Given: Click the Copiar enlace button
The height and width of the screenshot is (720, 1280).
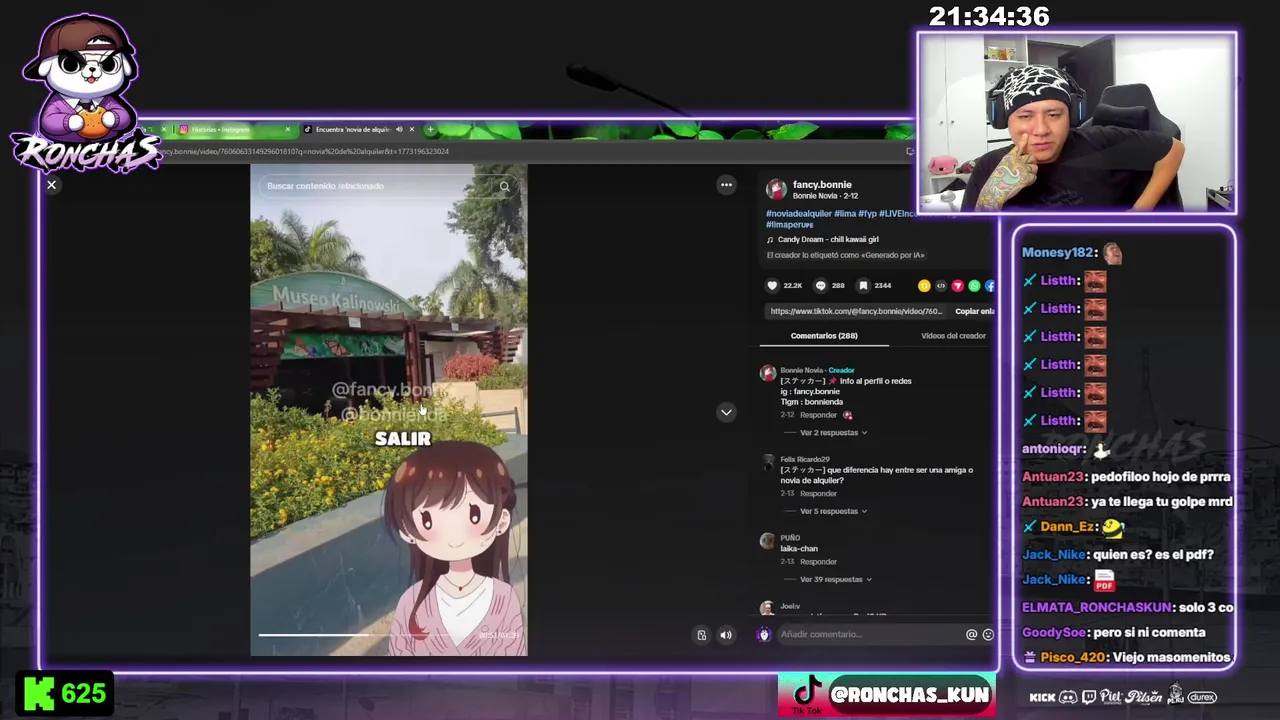Looking at the screenshot, I should 974,311.
